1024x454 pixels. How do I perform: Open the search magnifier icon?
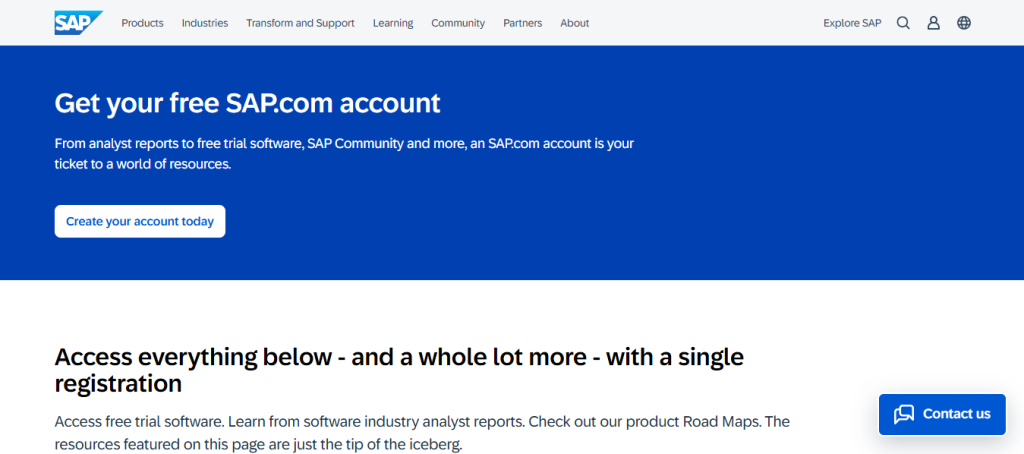903,23
